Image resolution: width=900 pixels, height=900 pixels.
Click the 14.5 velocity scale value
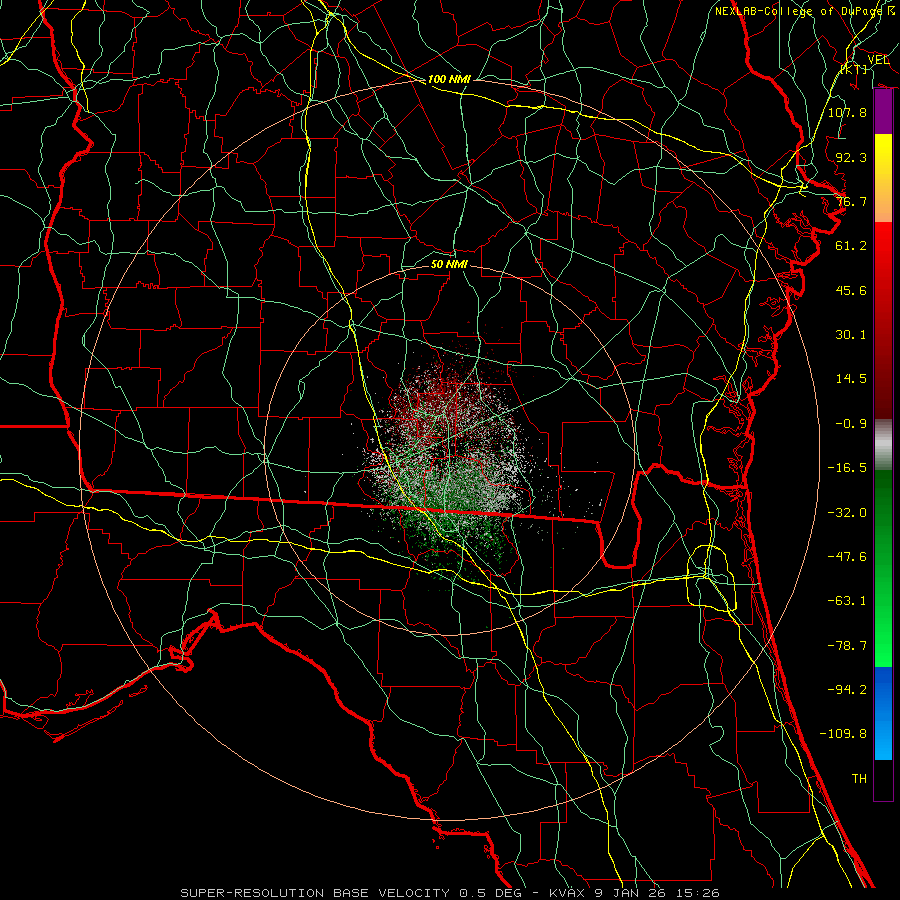(x=851, y=379)
